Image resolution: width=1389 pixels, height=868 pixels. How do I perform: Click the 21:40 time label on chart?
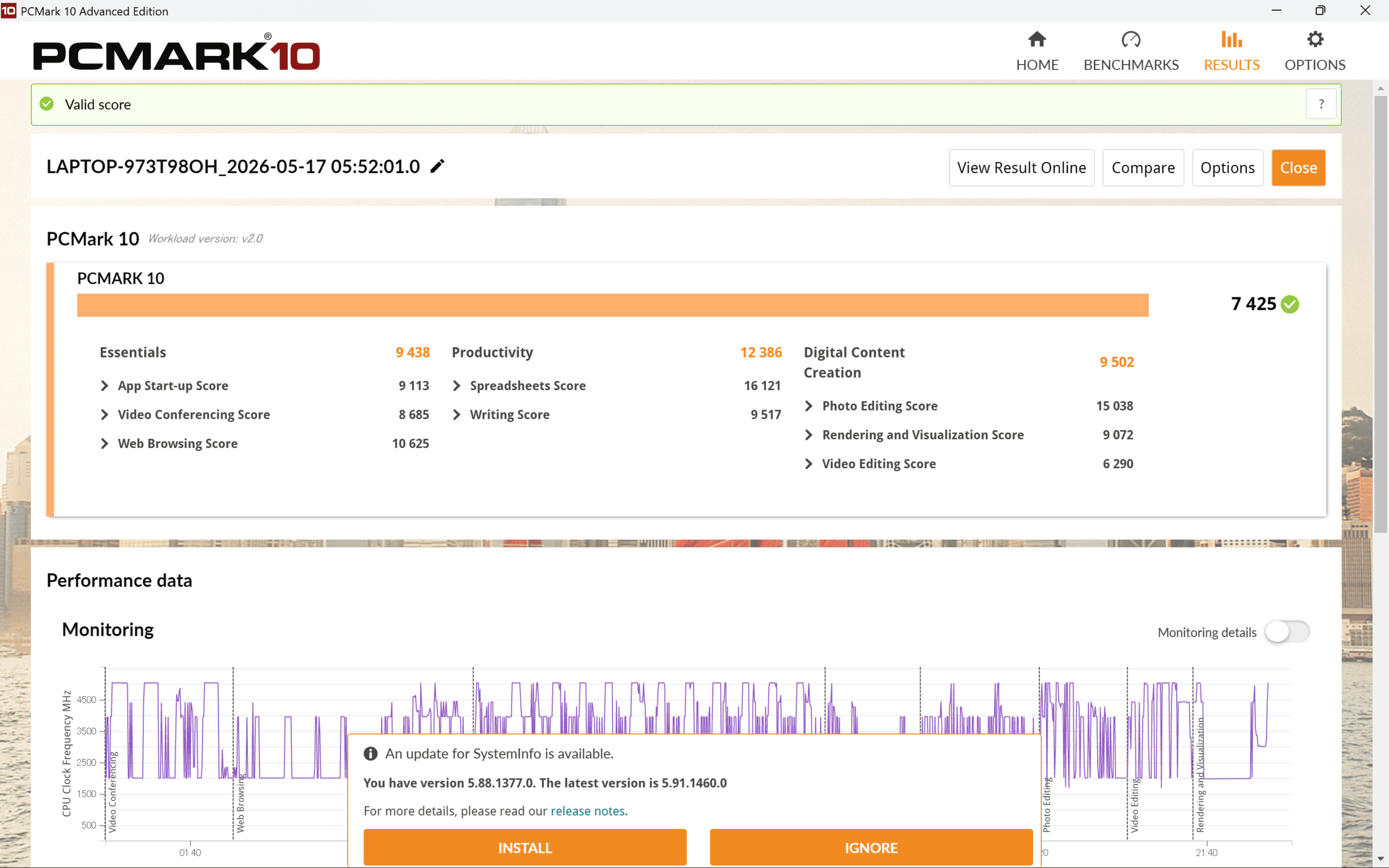(x=1207, y=852)
